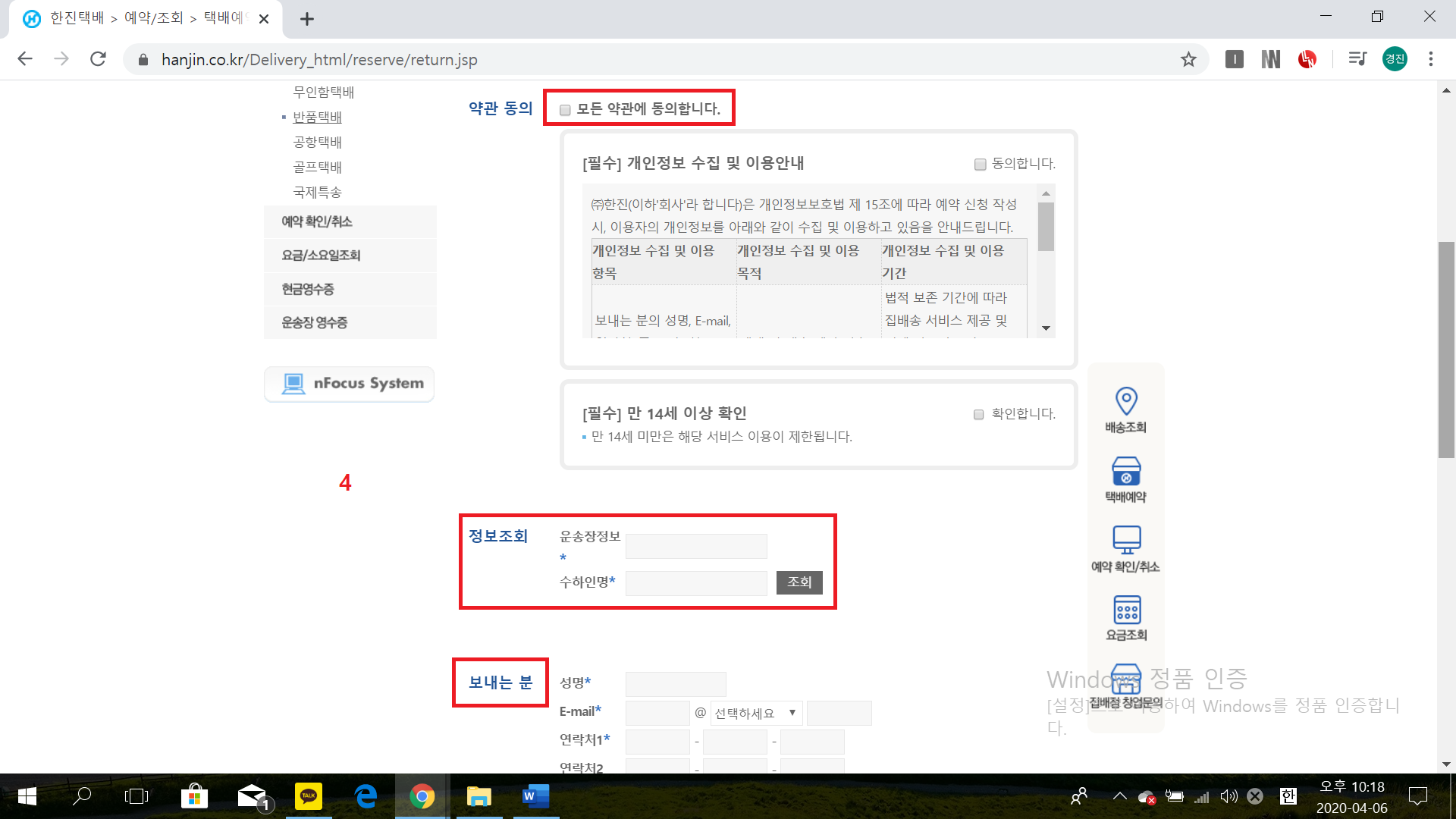Tick the 확인합니다 age 14 checkbox
This screenshot has height=819, width=1456.
coord(978,415)
